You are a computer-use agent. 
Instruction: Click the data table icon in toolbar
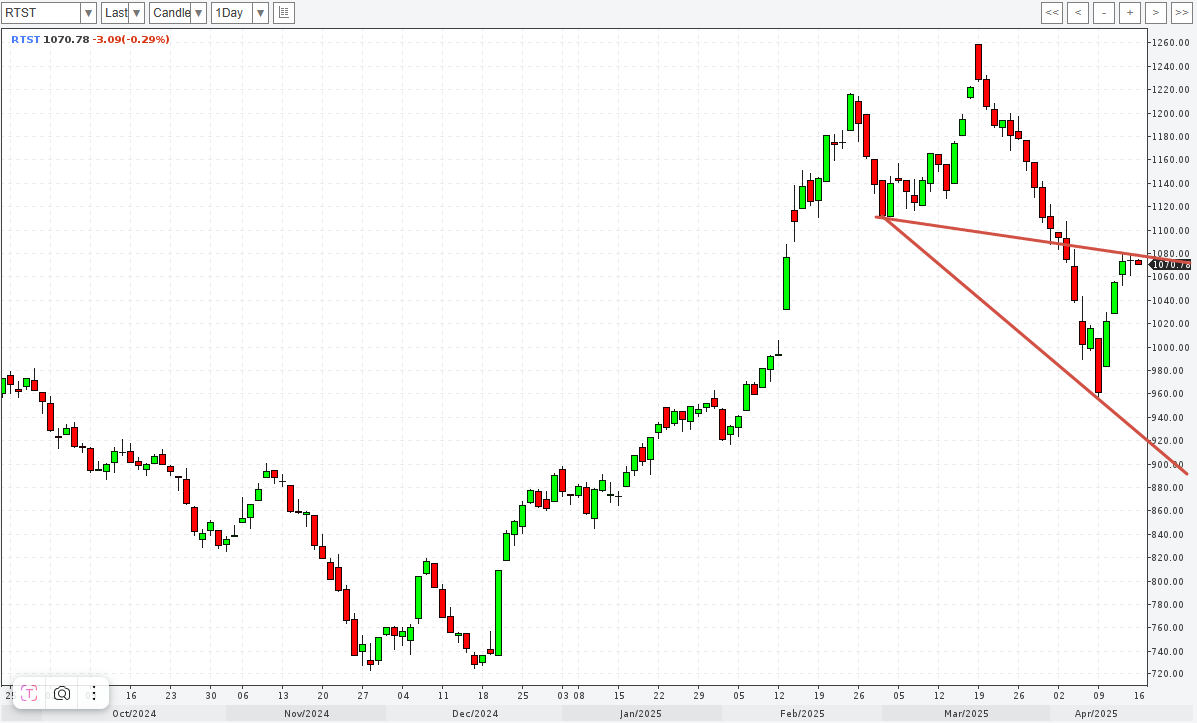click(x=284, y=13)
